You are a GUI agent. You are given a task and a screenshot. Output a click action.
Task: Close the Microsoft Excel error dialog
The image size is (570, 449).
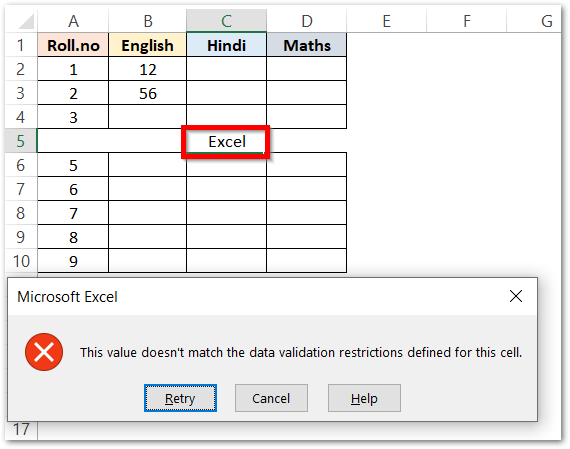(516, 296)
